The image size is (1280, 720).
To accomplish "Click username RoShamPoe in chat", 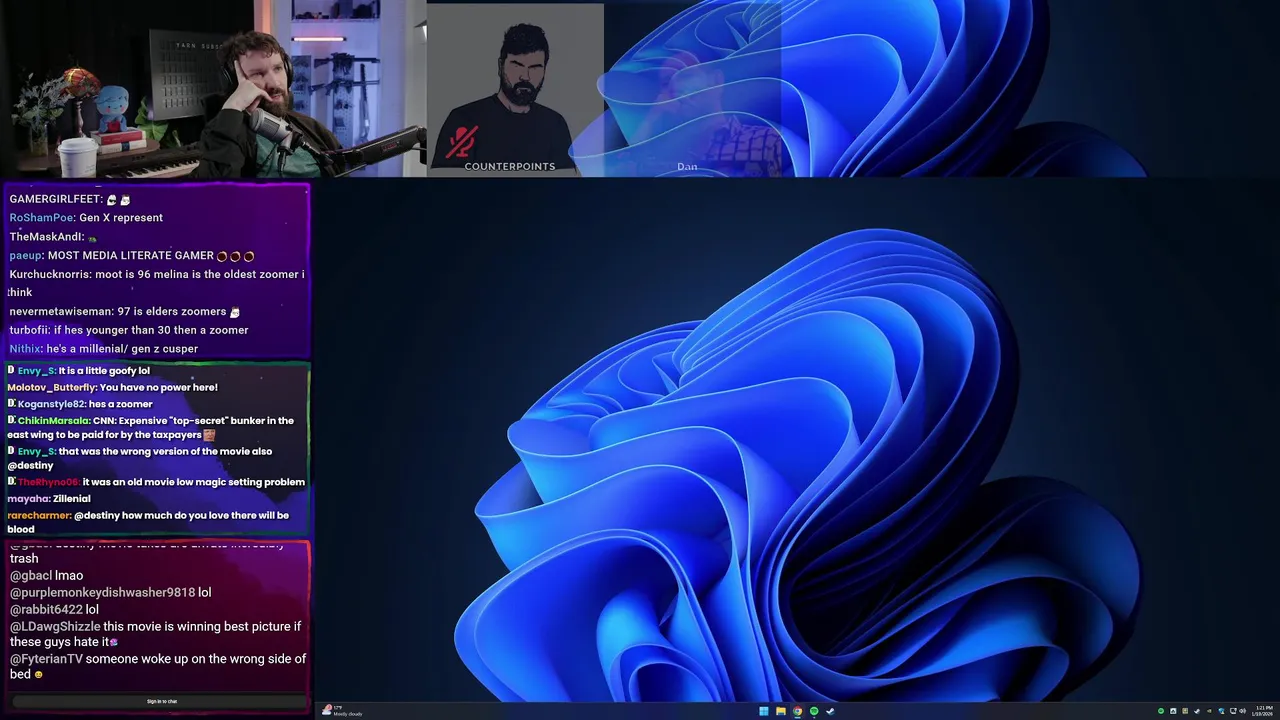I will coord(42,217).
